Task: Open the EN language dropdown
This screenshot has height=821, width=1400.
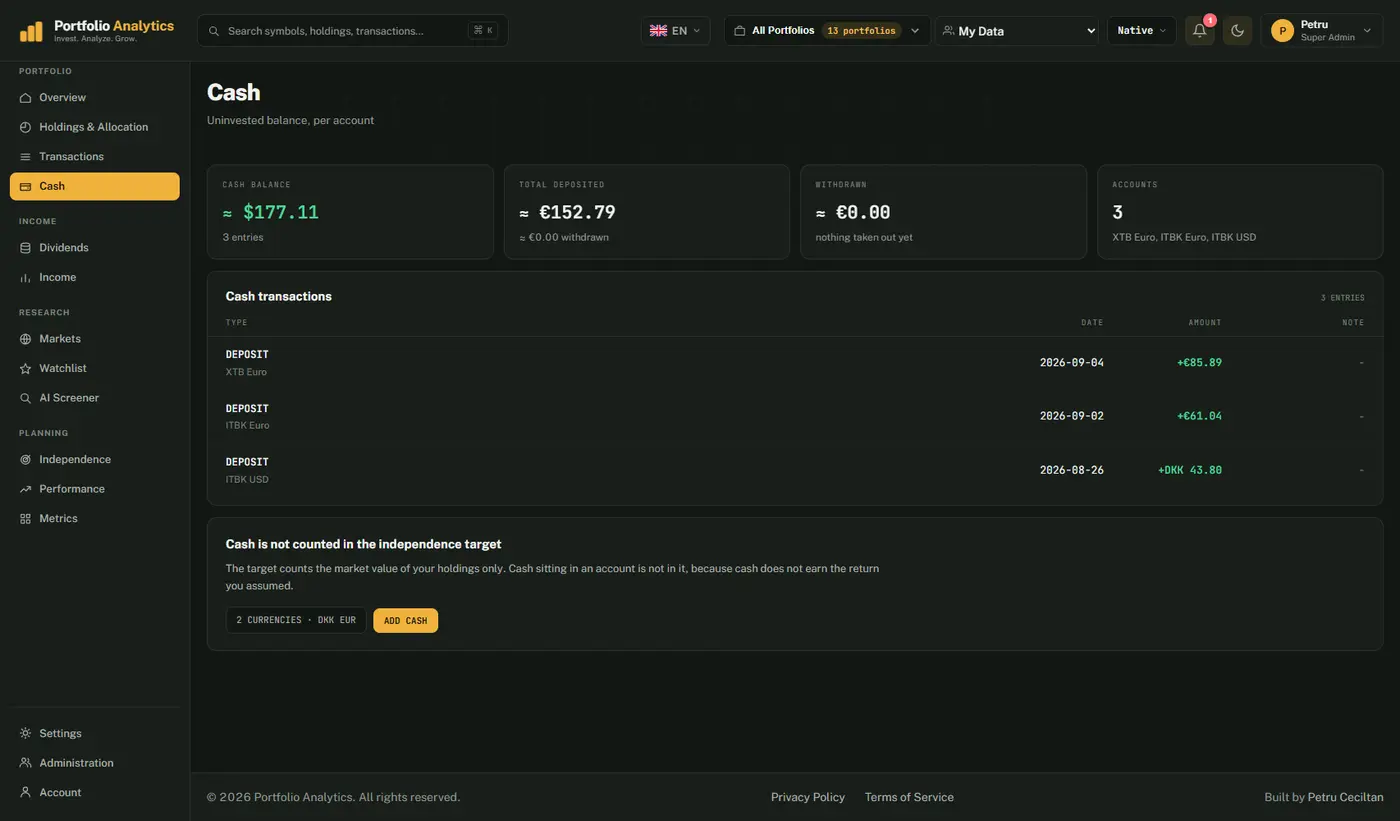Action: [676, 31]
